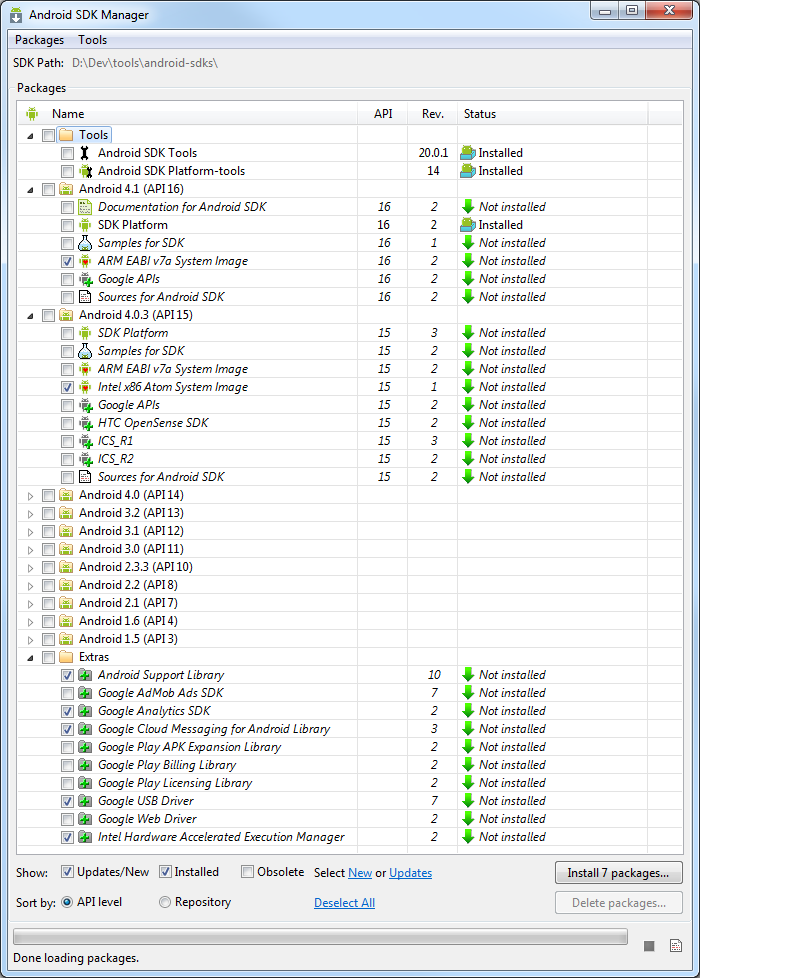Toggle the Installed show filter checkbox
Image resolution: width=800 pixels, height=978 pixels.
(x=165, y=872)
